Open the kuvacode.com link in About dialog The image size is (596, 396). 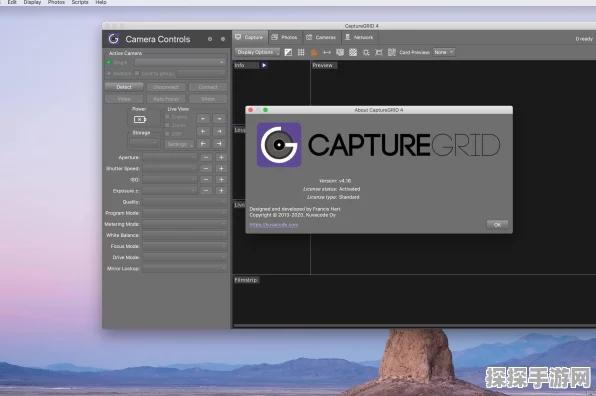tap(274, 225)
